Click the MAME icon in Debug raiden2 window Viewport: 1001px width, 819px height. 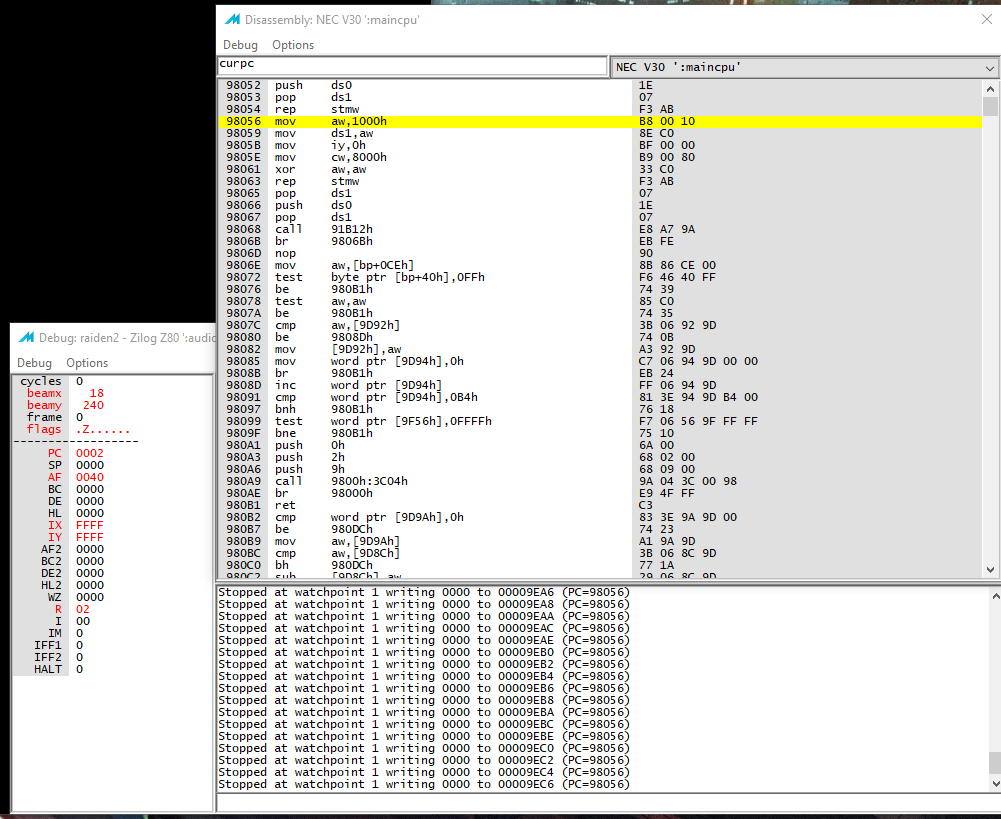26,338
